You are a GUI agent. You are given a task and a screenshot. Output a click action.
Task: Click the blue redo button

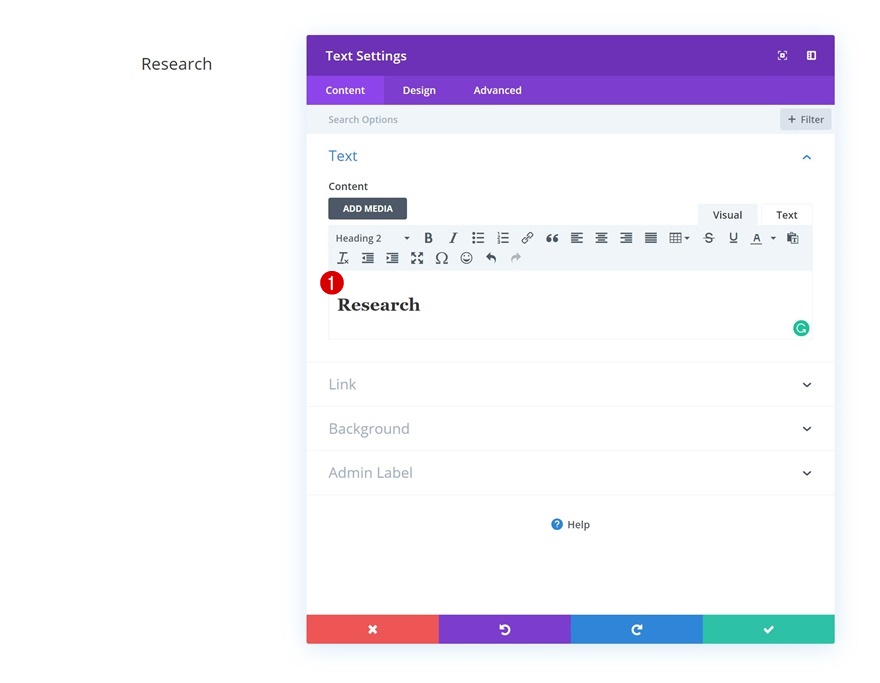click(x=636, y=629)
